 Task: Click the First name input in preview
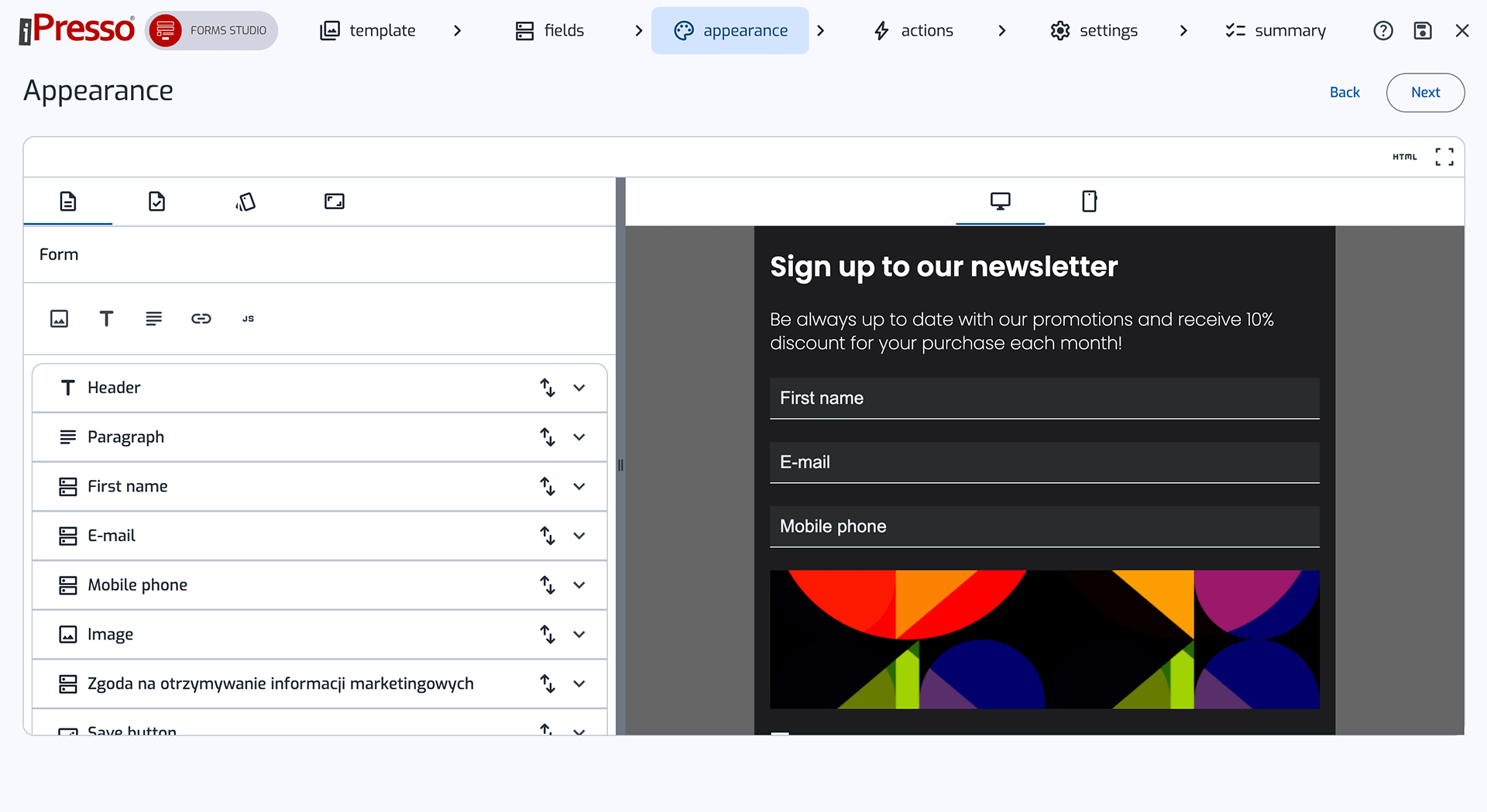[x=1044, y=399]
